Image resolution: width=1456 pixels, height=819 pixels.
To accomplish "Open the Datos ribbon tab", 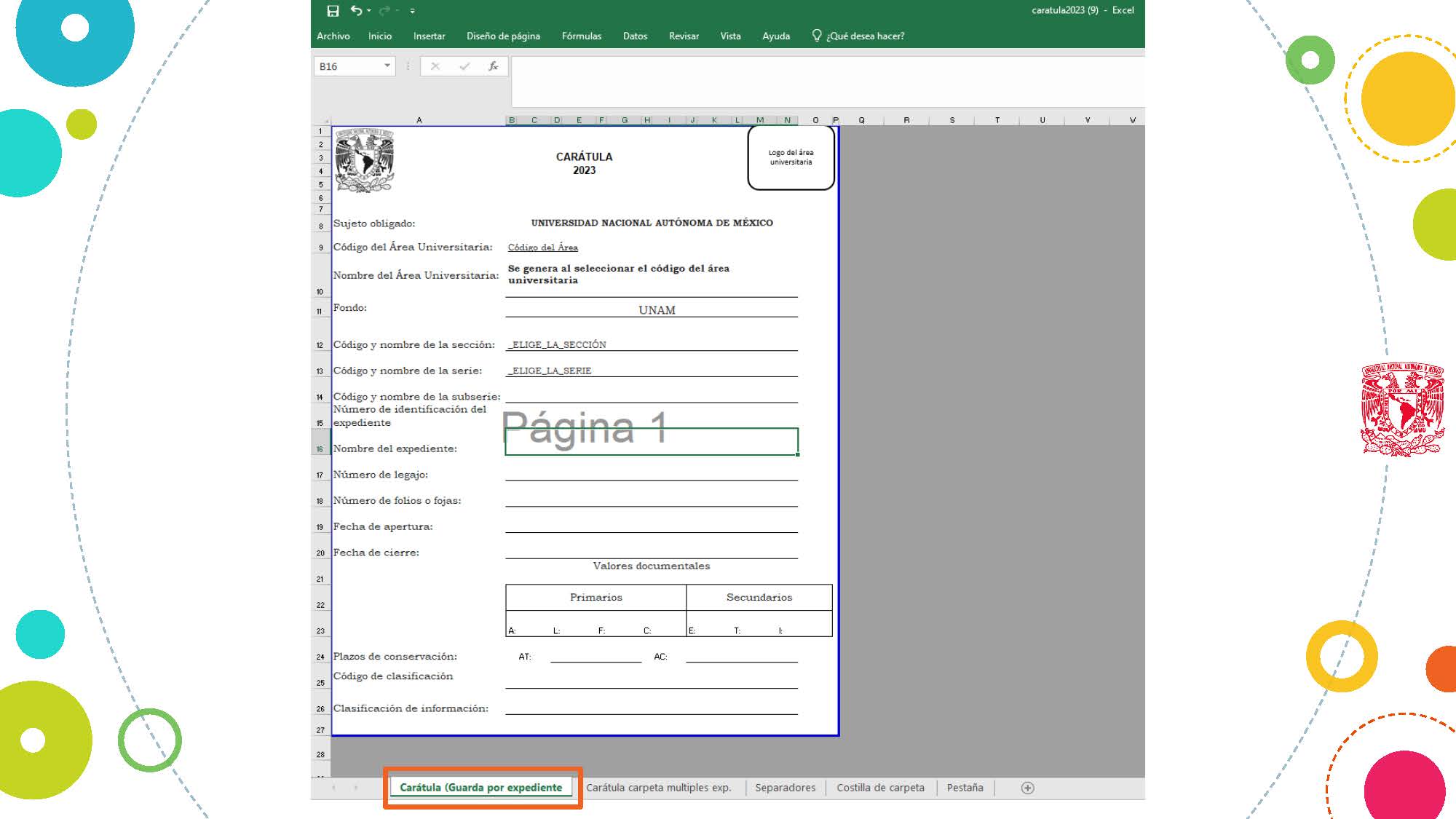I will 635,36.
